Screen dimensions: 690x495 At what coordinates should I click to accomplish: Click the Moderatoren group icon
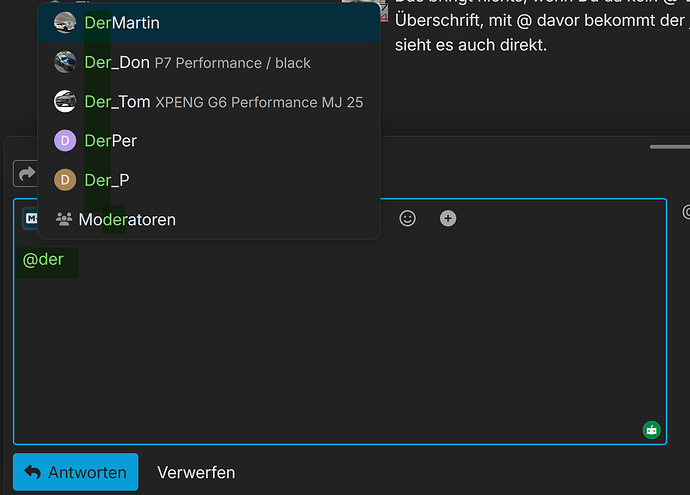65,219
